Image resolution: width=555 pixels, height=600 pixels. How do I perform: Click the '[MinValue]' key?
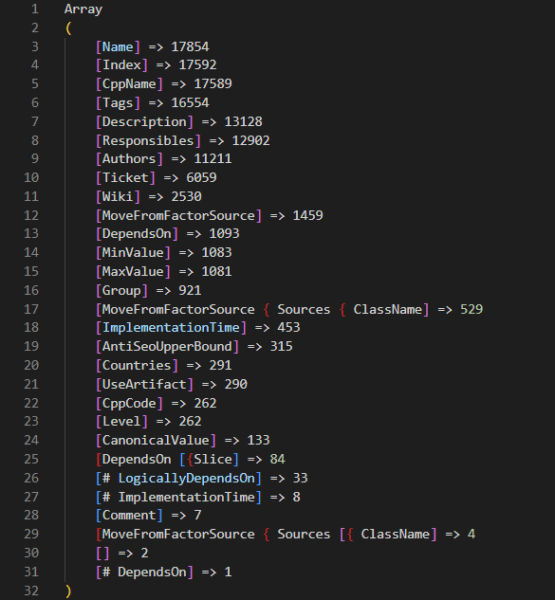tap(133, 253)
